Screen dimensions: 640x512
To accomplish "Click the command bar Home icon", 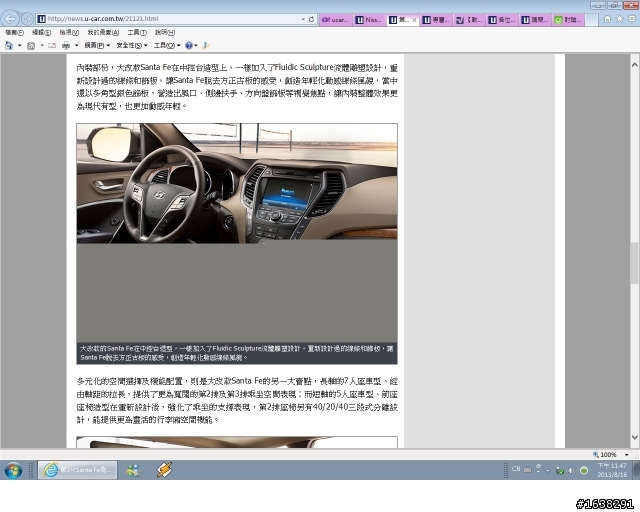I will [9, 45].
